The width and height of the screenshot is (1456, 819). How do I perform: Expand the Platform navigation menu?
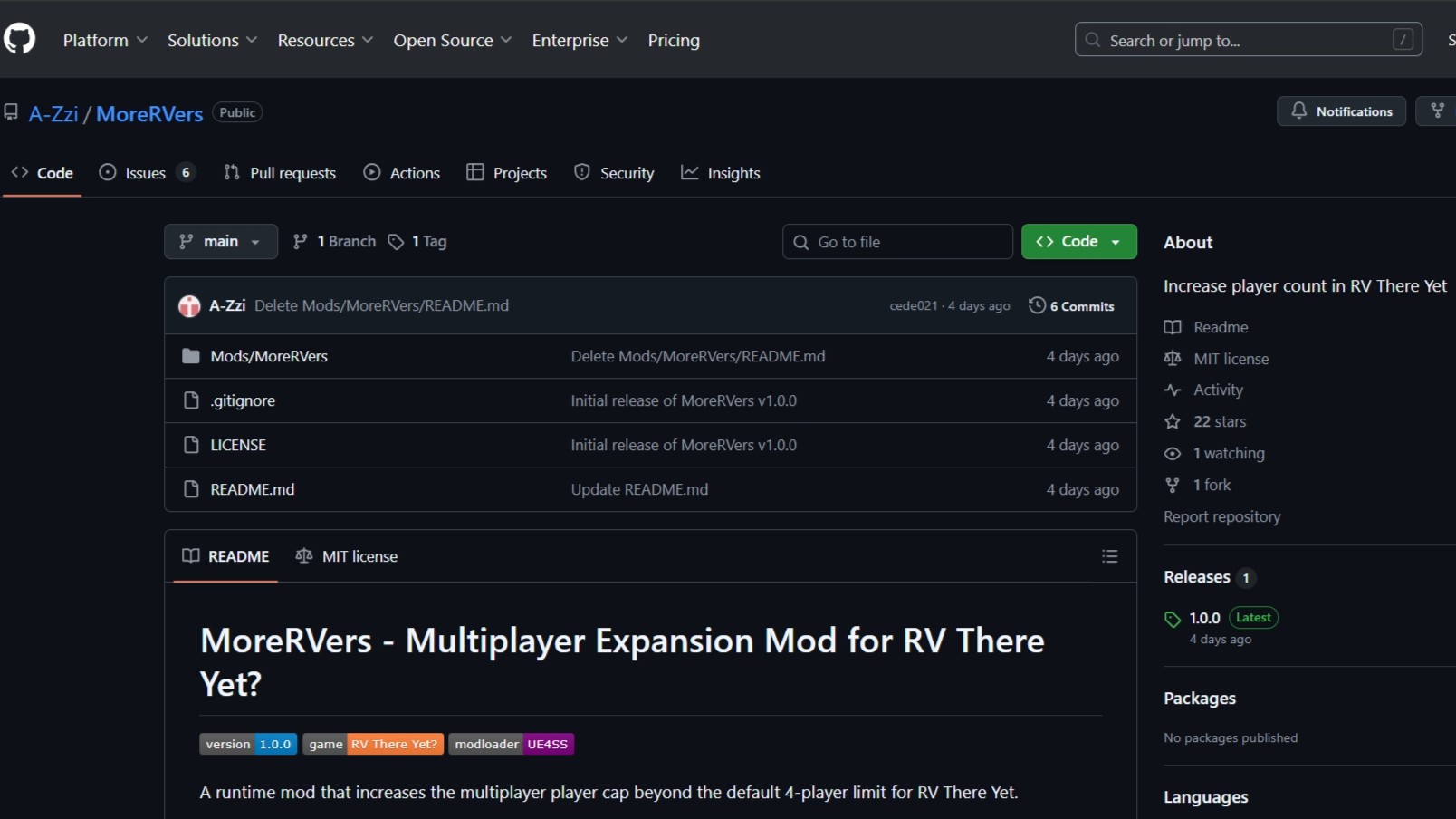coord(104,40)
